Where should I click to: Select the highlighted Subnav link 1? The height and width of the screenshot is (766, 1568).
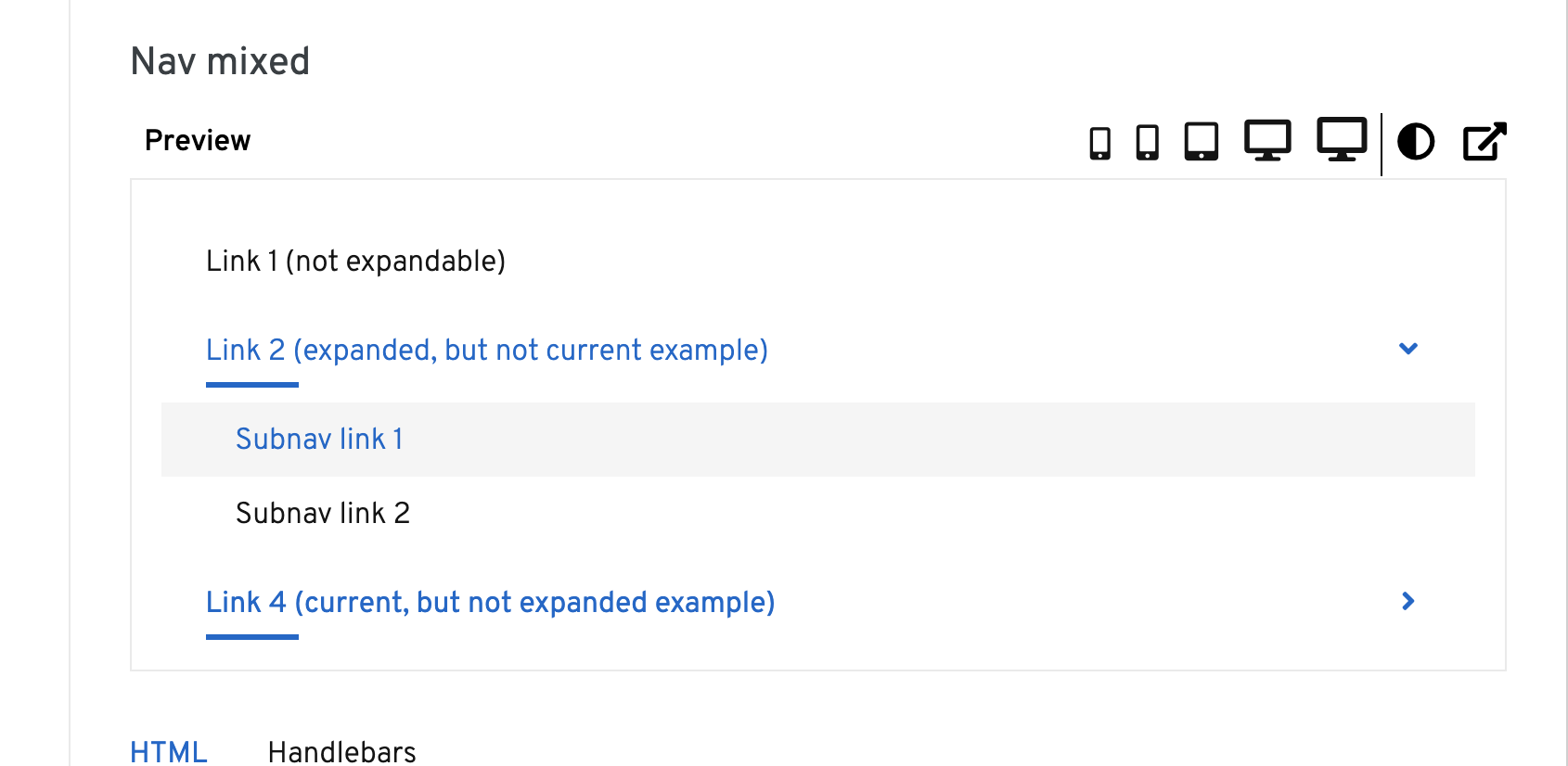319,439
